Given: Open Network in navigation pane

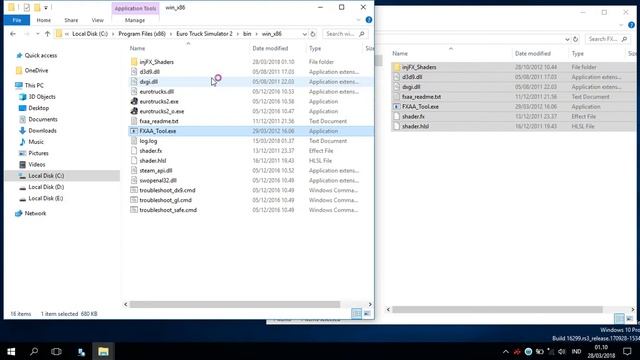Looking at the screenshot, I should click(35, 213).
